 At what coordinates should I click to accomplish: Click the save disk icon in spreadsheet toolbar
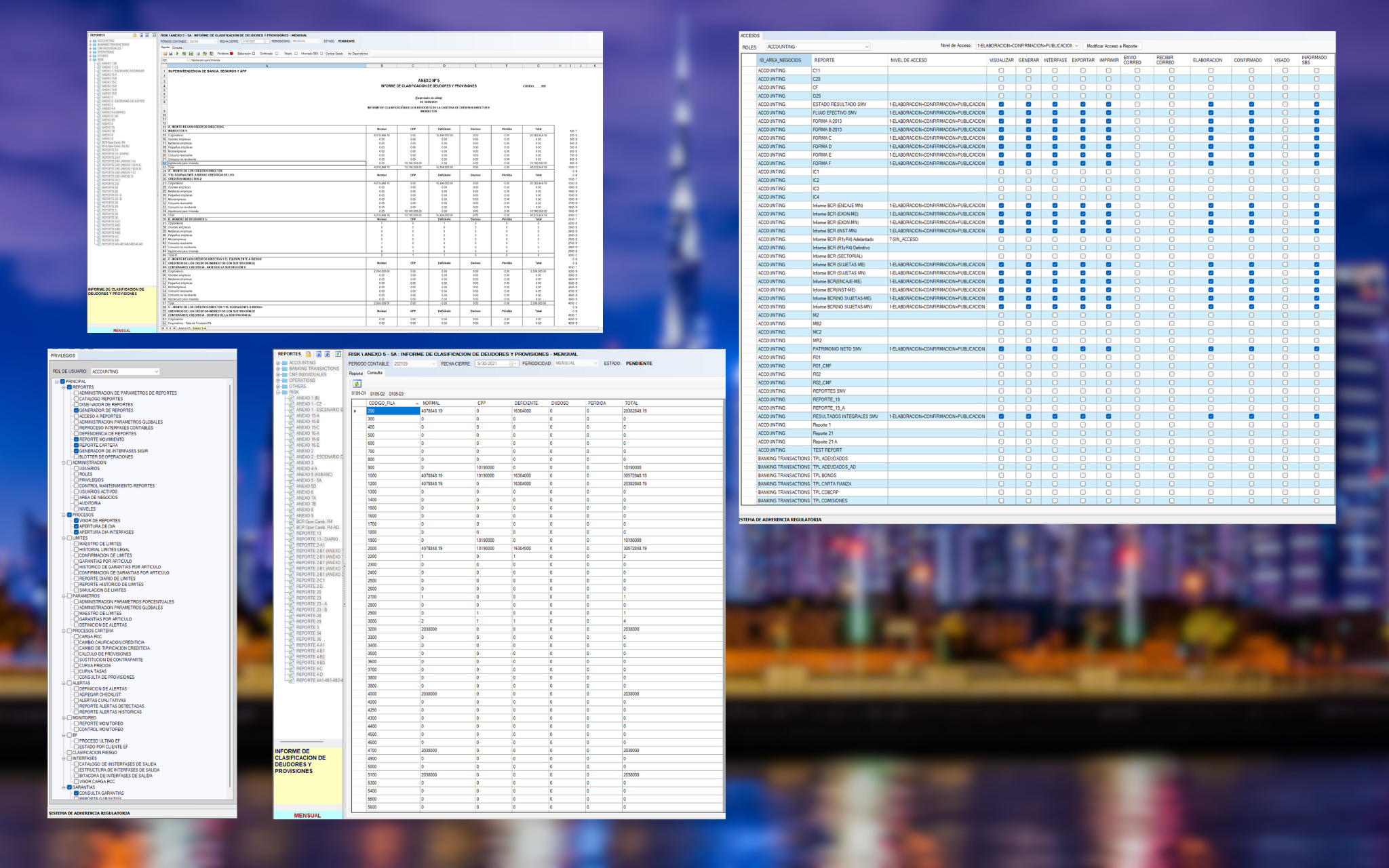pyautogui.click(x=171, y=54)
